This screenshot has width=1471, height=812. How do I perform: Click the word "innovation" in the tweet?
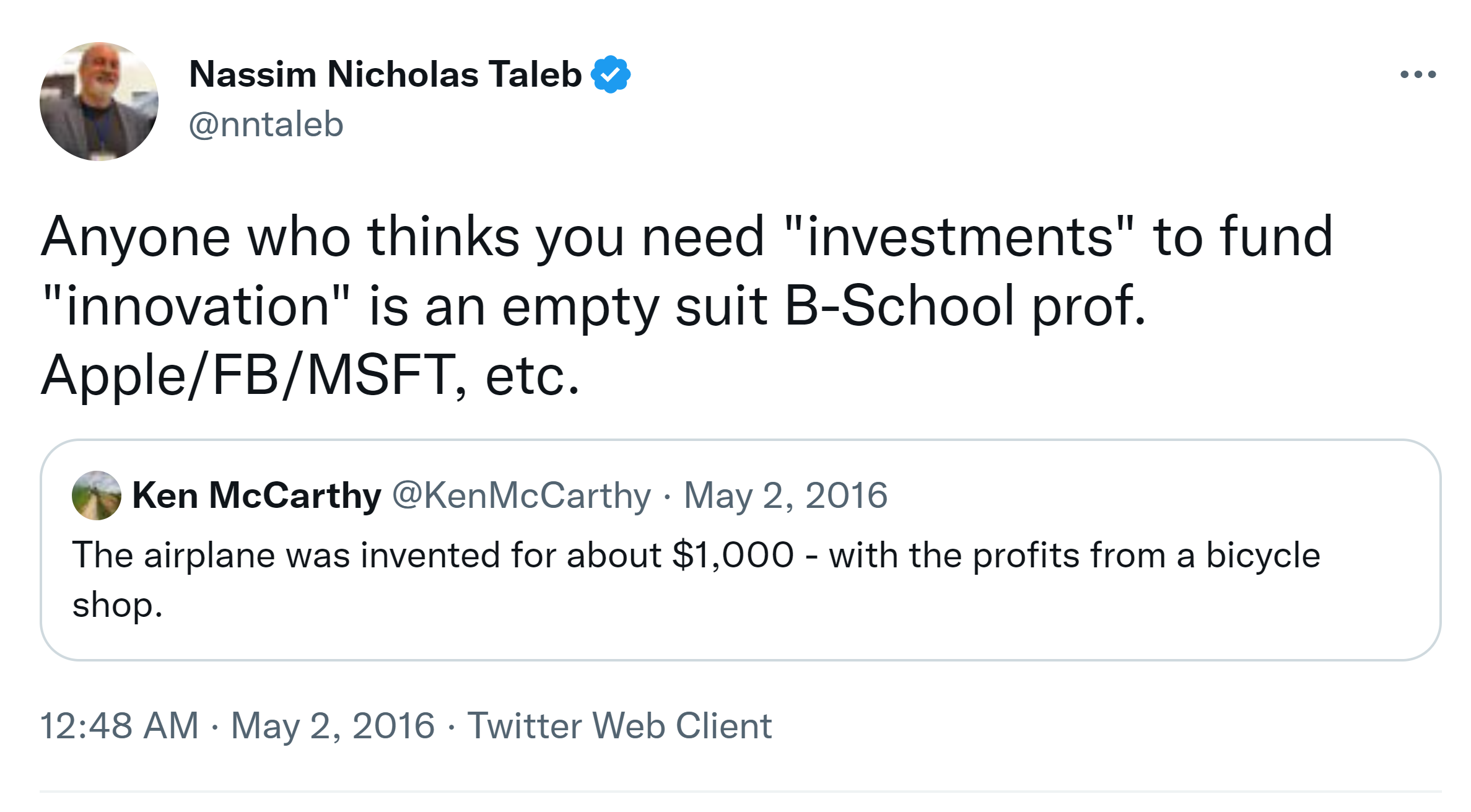pyautogui.click(x=196, y=307)
